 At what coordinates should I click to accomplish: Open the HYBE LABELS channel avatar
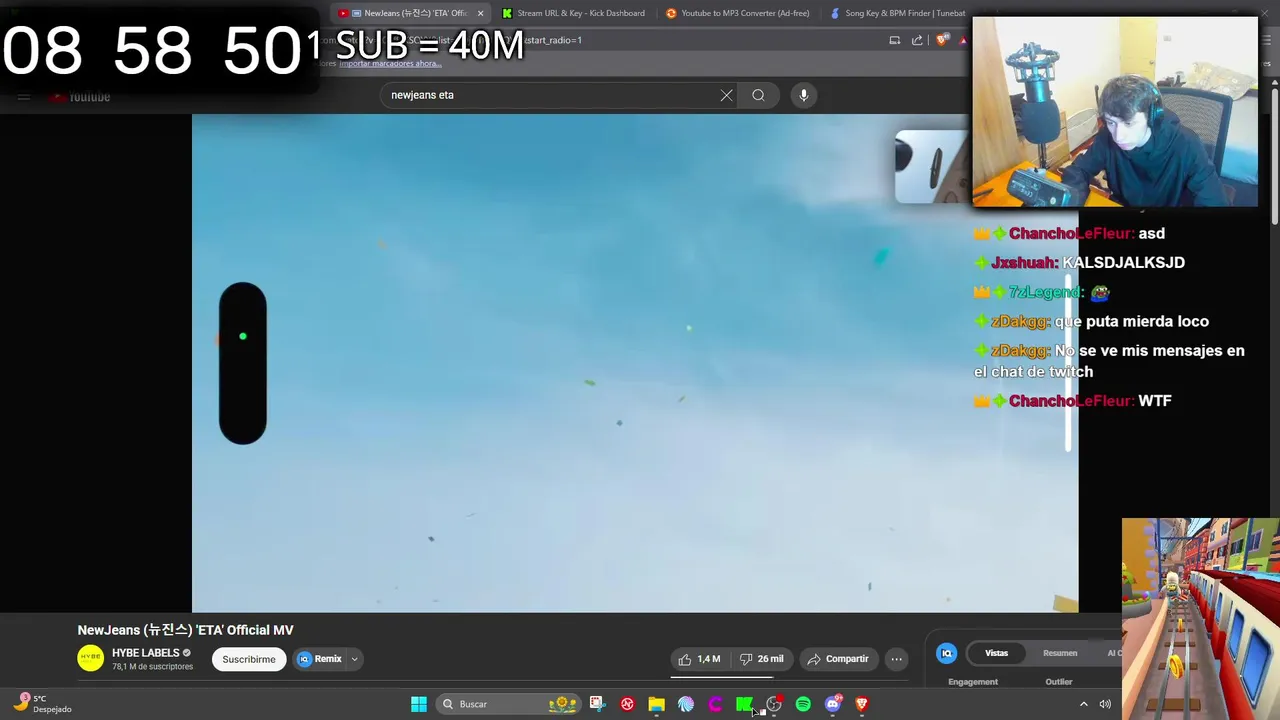click(x=91, y=658)
